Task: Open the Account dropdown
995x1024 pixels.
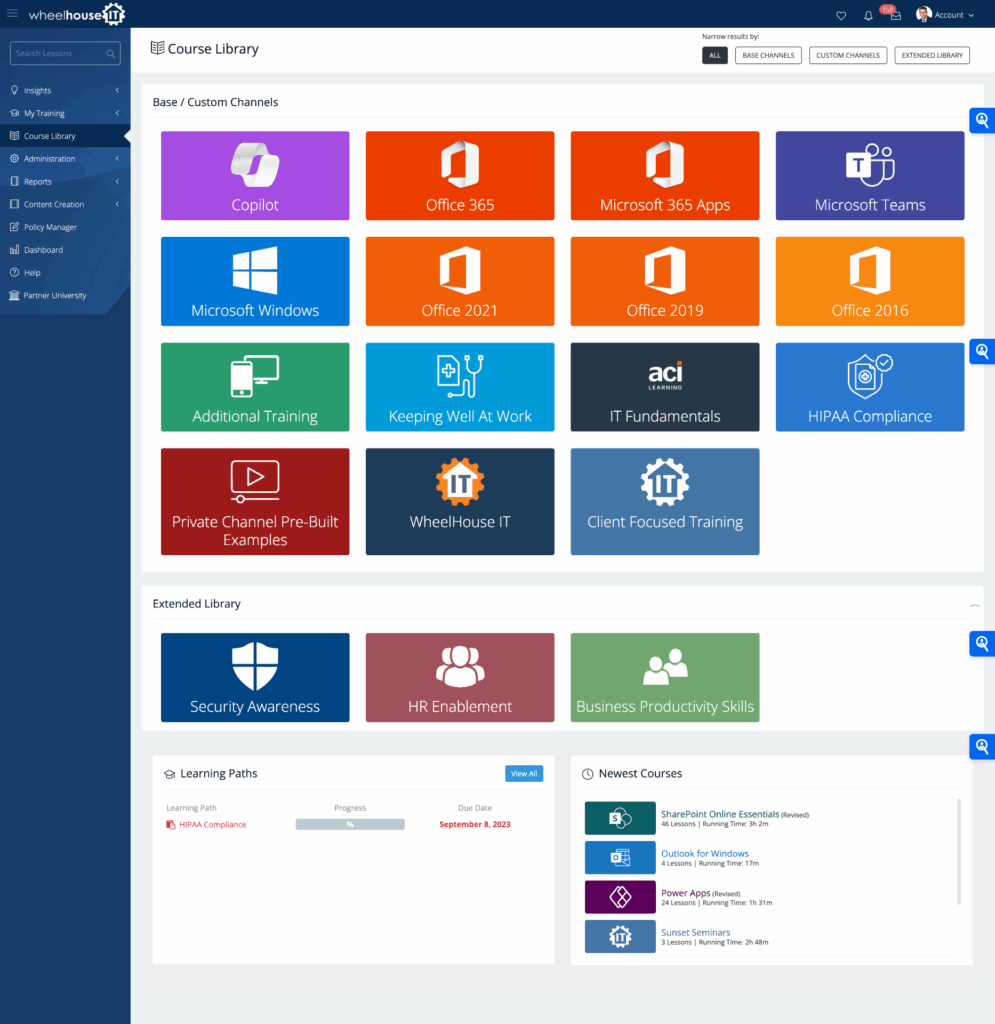Action: [945, 15]
